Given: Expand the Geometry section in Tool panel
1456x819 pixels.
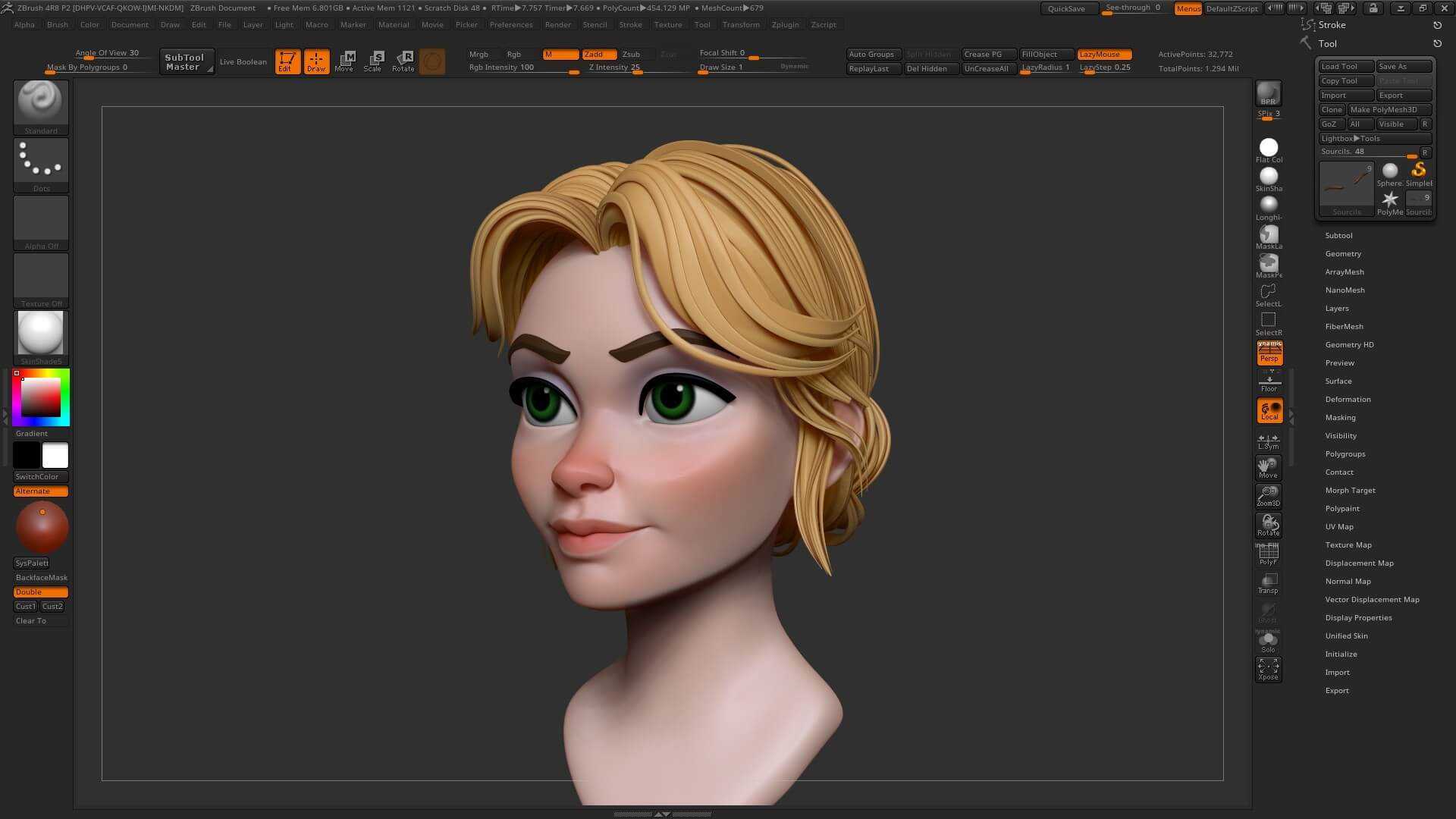Looking at the screenshot, I should pyautogui.click(x=1343, y=253).
